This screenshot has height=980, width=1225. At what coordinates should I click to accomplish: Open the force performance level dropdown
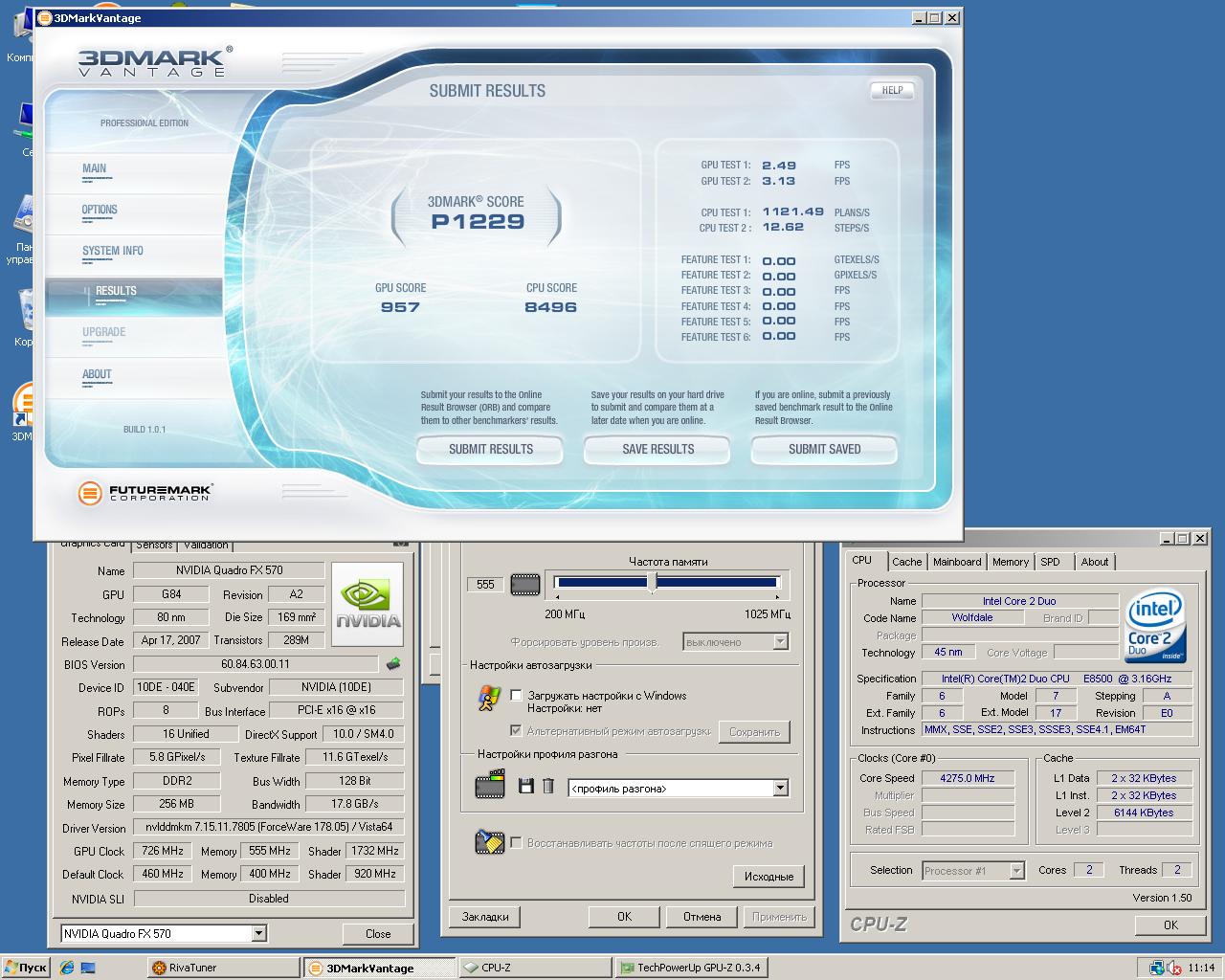[x=780, y=642]
